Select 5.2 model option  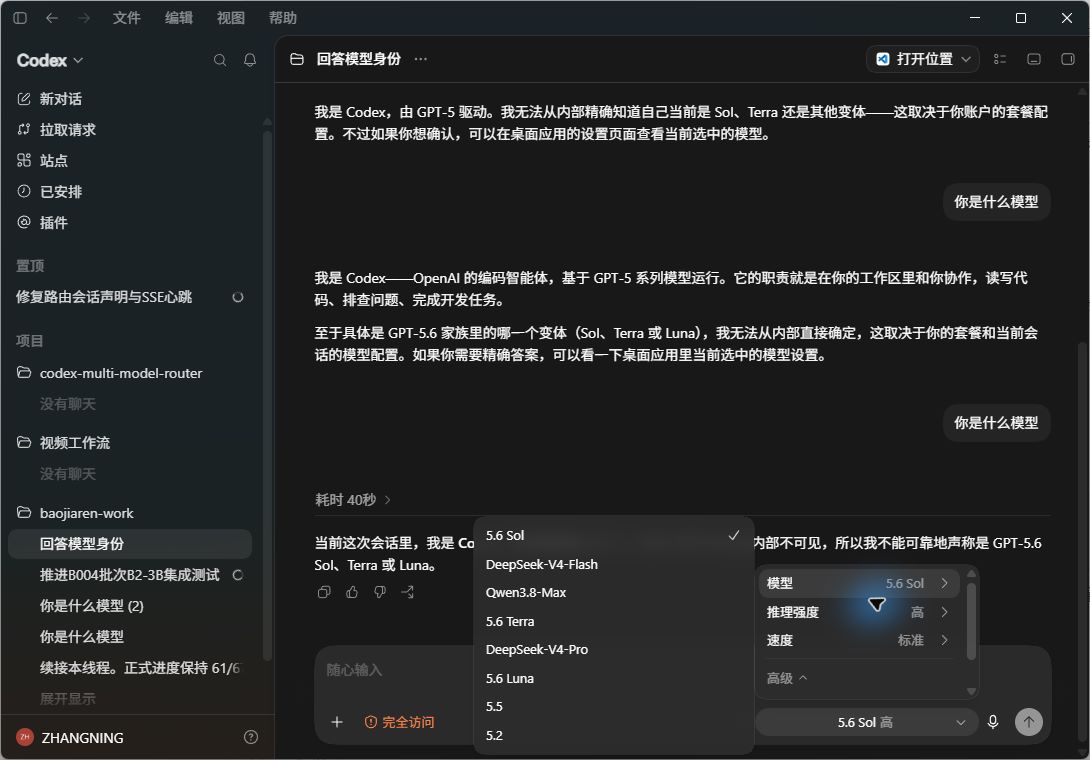click(x=613, y=736)
